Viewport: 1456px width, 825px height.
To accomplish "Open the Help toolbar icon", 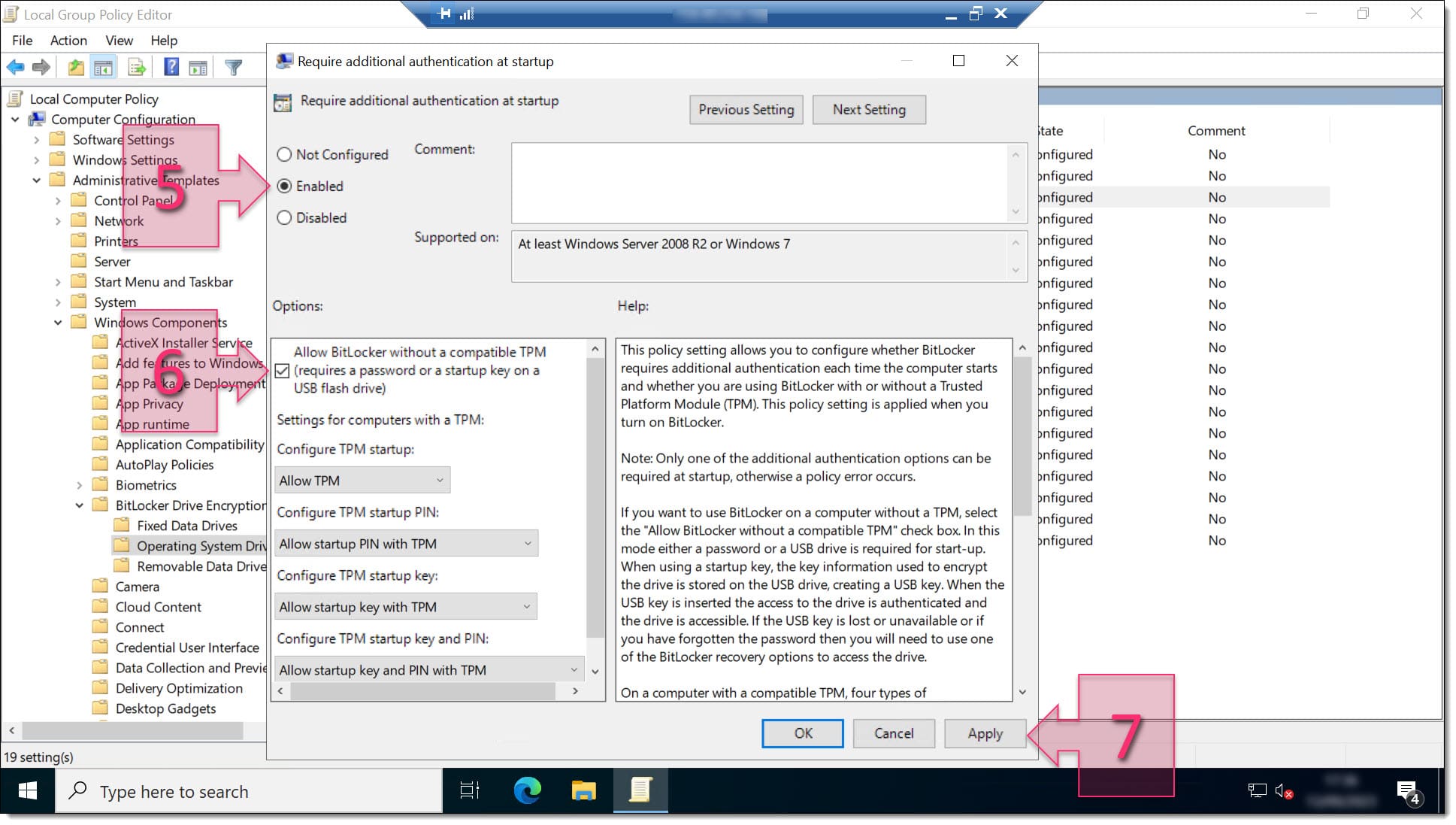I will pyautogui.click(x=171, y=68).
